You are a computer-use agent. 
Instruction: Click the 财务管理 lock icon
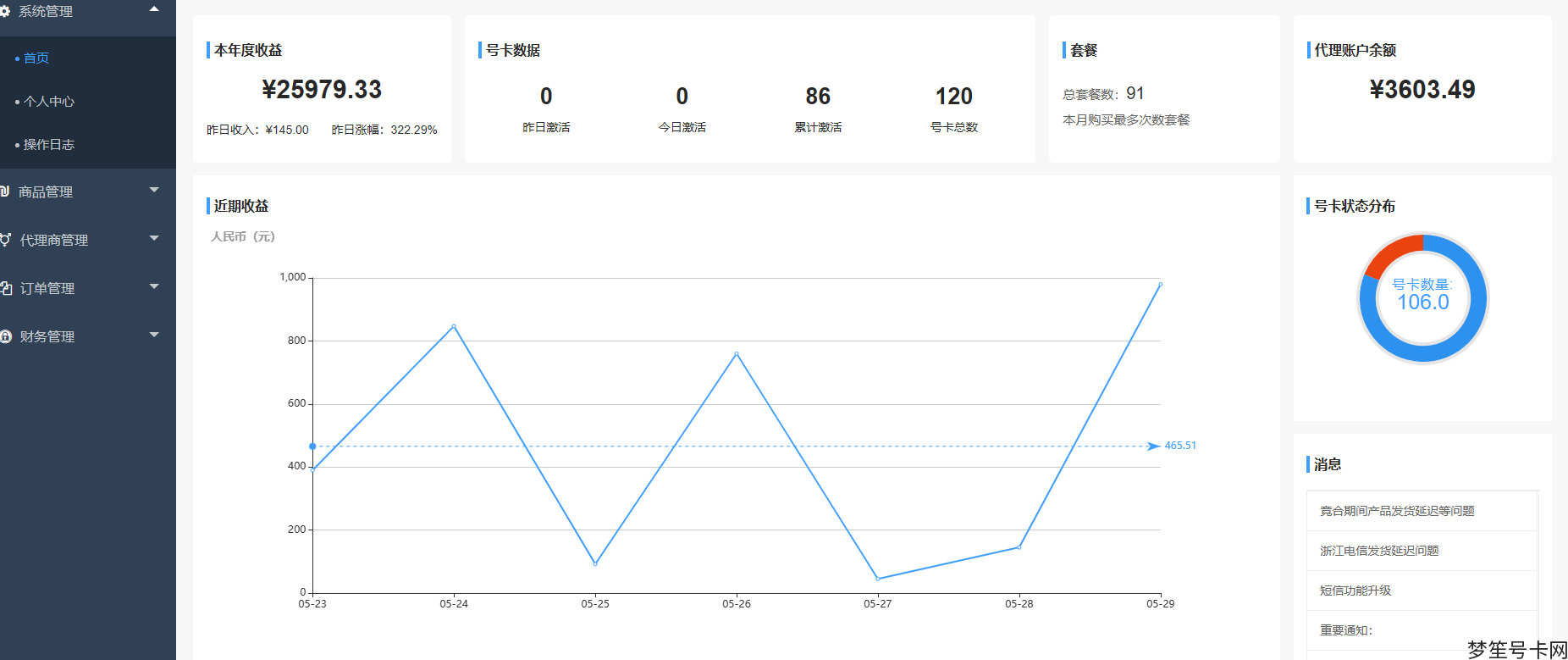[x=5, y=336]
